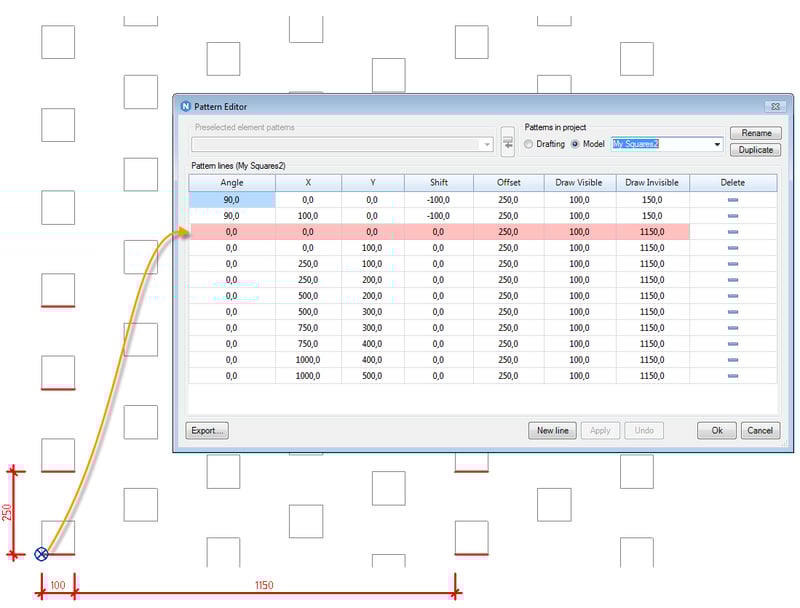
Task: Click the 250 vertical dimension label
Action: (7, 512)
